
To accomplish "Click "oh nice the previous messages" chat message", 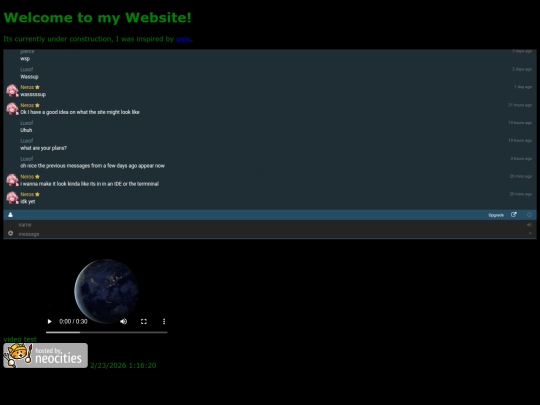I will point(92,166).
